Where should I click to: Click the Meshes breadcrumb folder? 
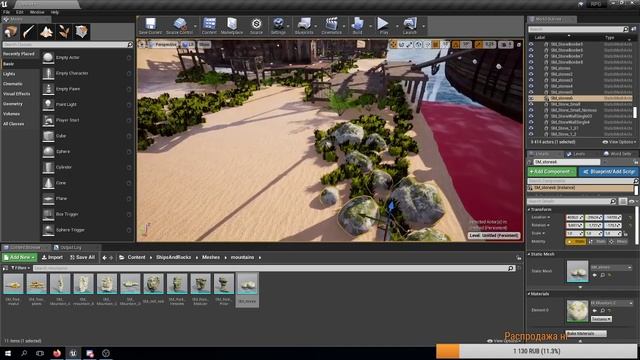pos(211,258)
